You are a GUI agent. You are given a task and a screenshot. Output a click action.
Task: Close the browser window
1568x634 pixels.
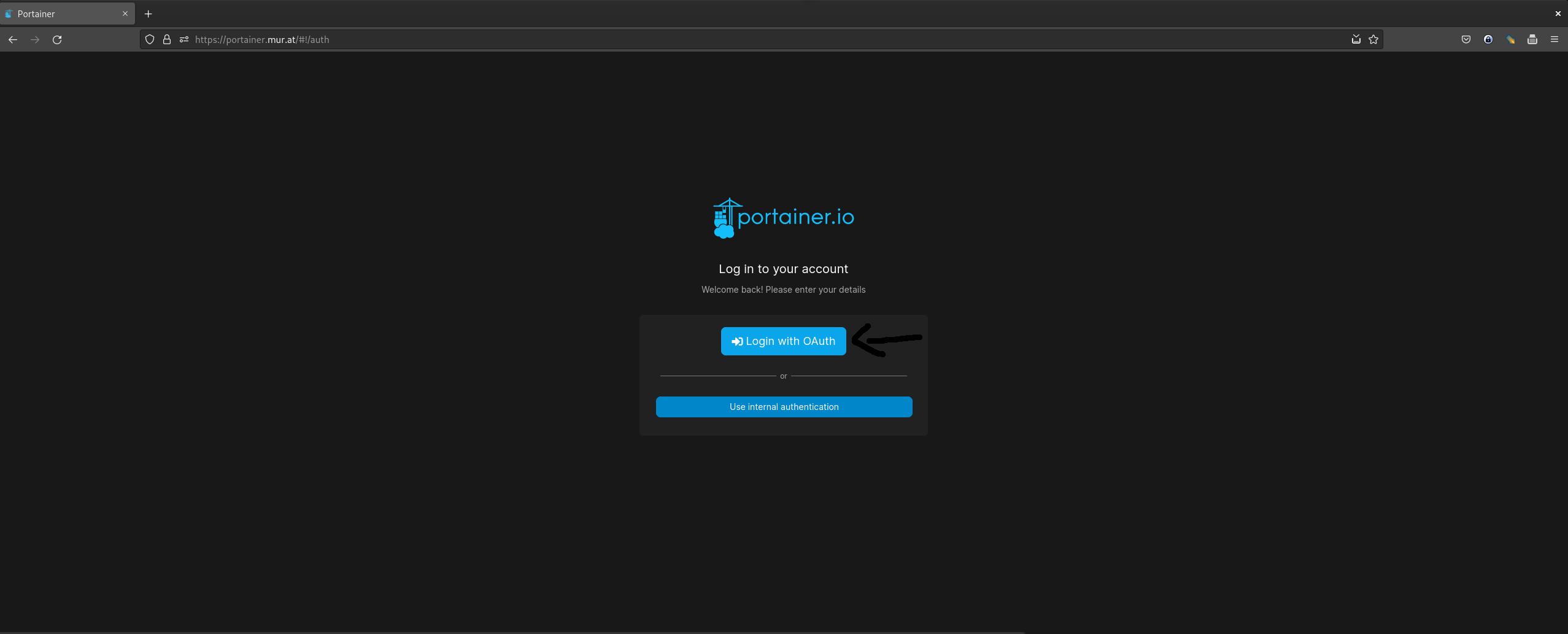coord(1558,14)
